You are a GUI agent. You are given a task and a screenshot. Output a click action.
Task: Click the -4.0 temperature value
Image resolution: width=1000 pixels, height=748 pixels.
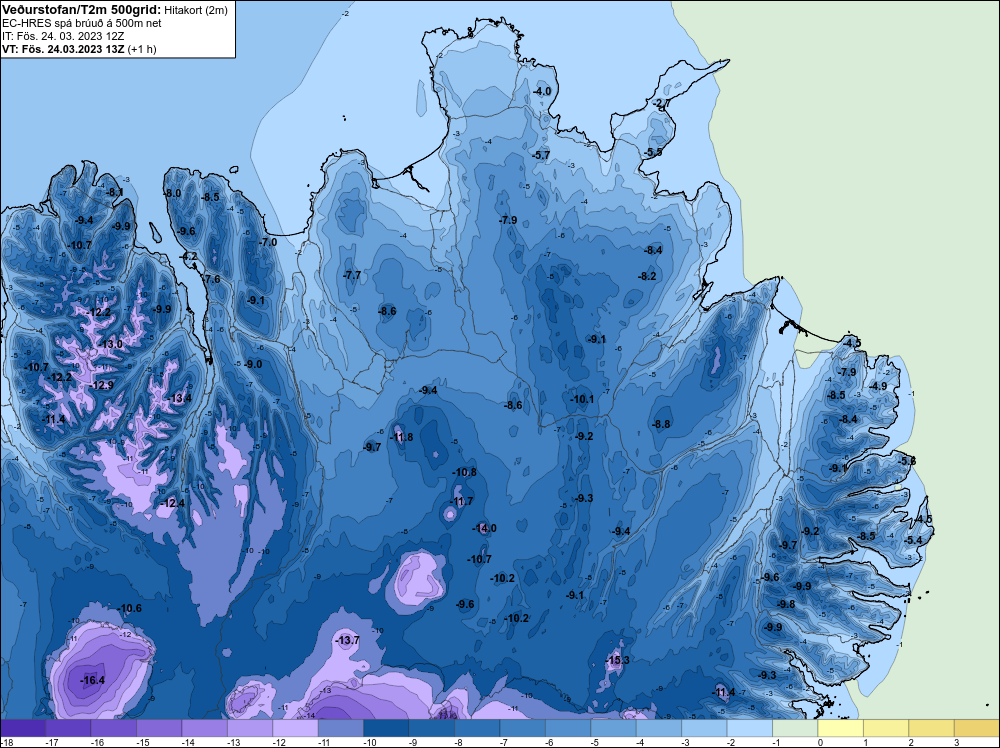click(x=542, y=91)
